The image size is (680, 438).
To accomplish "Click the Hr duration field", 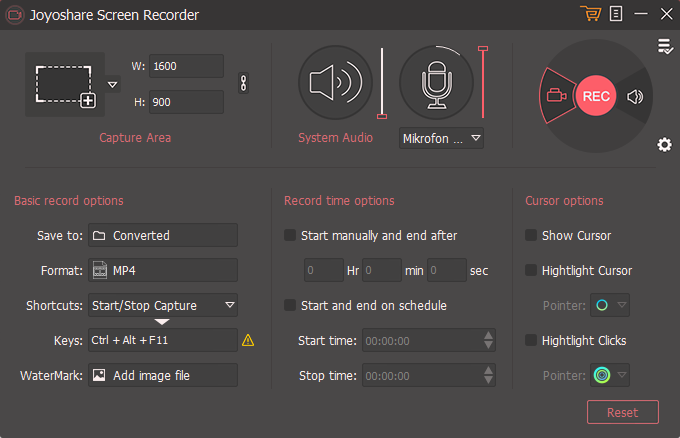I will pyautogui.click(x=324, y=270).
